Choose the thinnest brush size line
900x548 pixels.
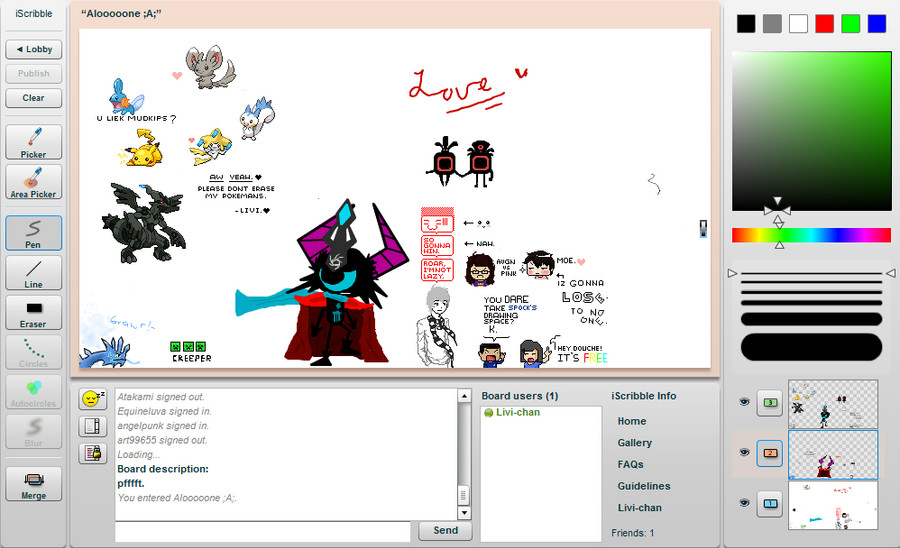point(811,274)
